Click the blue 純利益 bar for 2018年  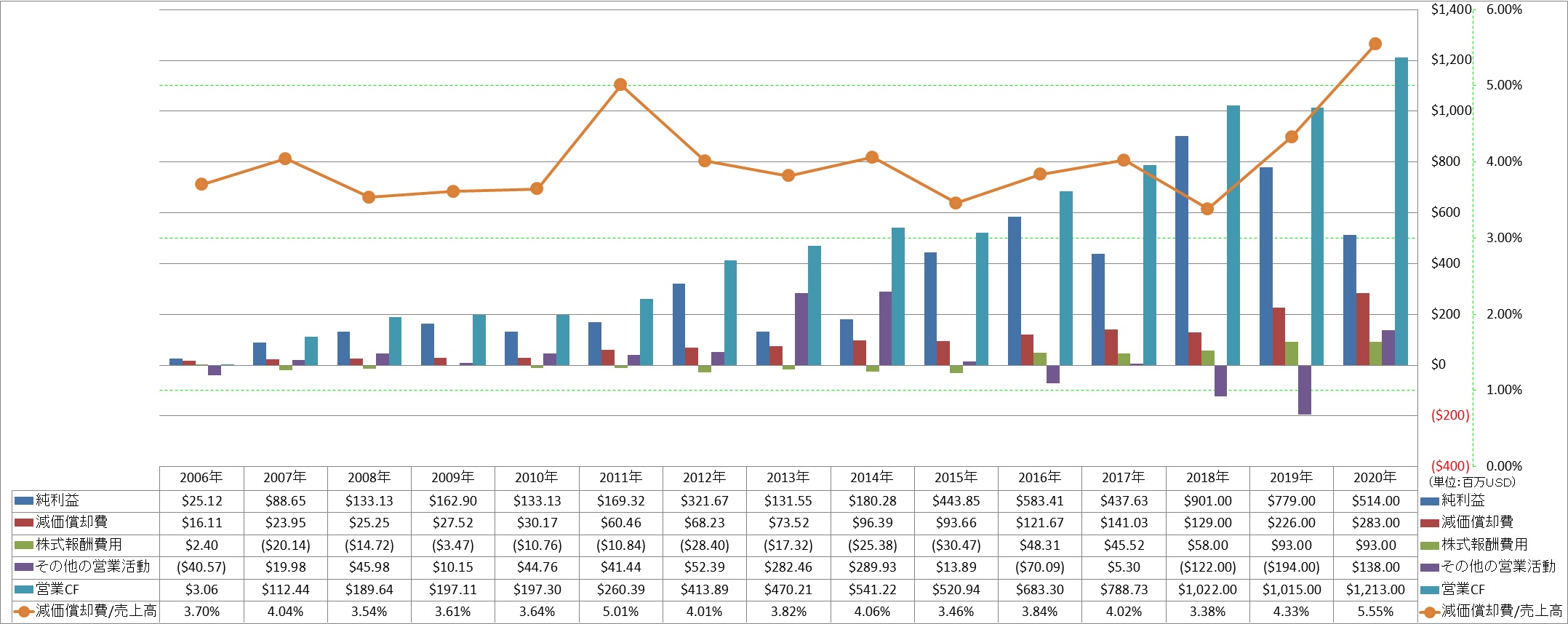1182,251
